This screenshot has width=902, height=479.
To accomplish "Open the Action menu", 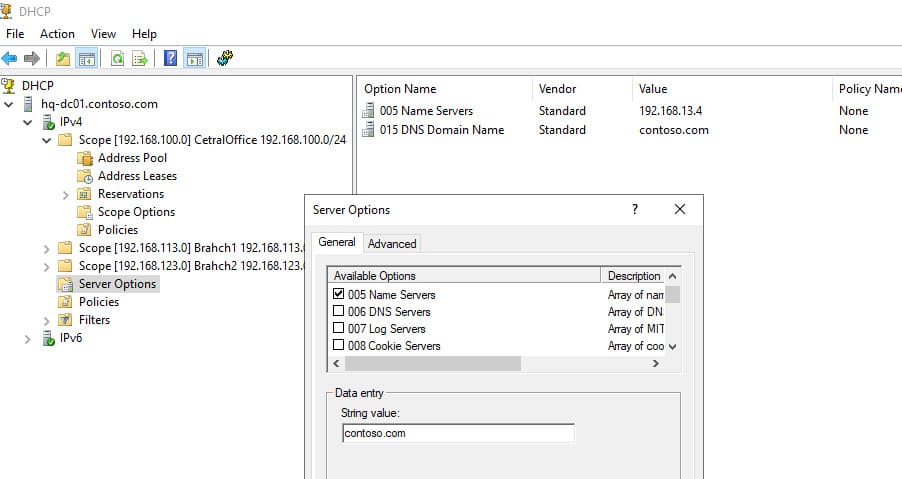I will click(x=57, y=34).
